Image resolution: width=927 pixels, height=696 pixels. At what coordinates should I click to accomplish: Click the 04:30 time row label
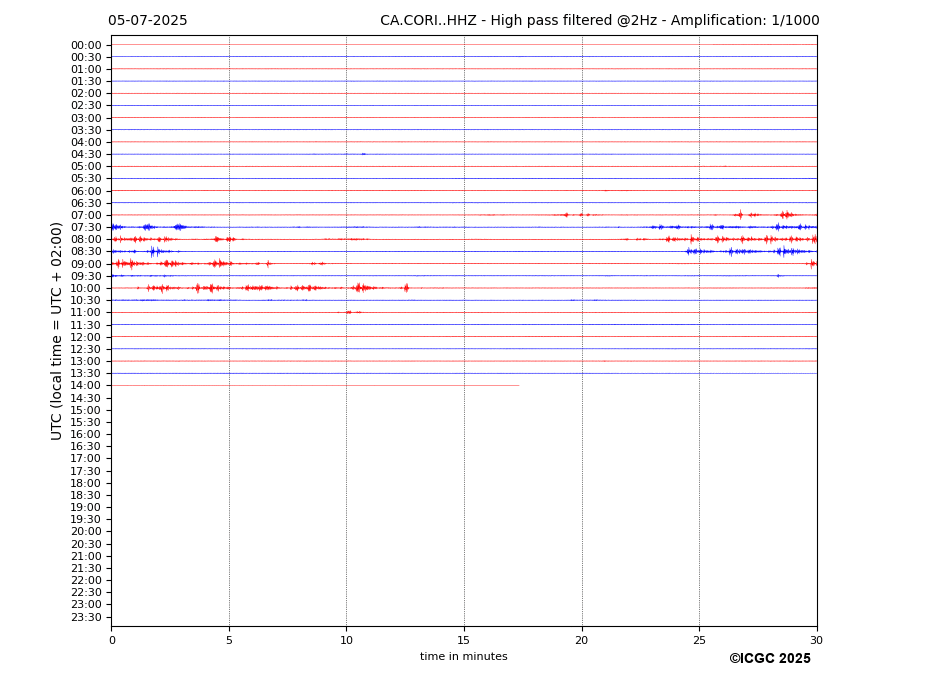[x=86, y=155]
